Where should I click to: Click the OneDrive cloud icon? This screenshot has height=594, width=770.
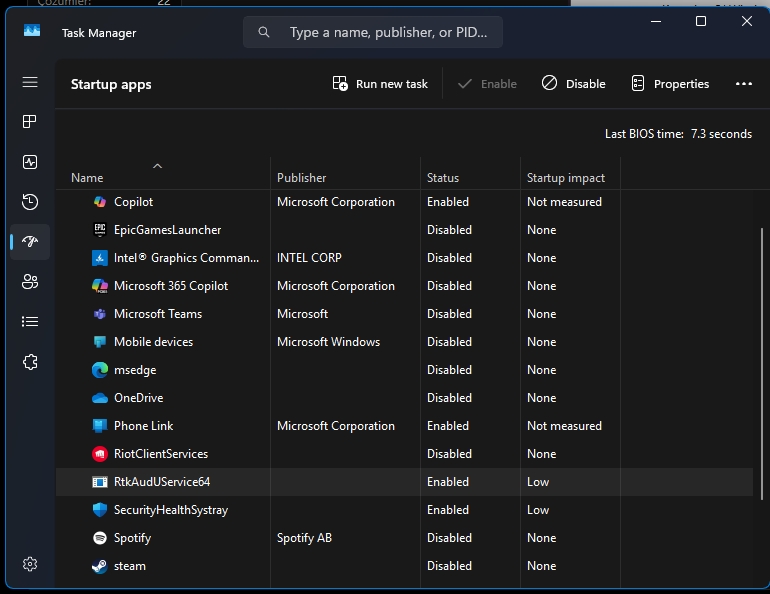click(100, 398)
